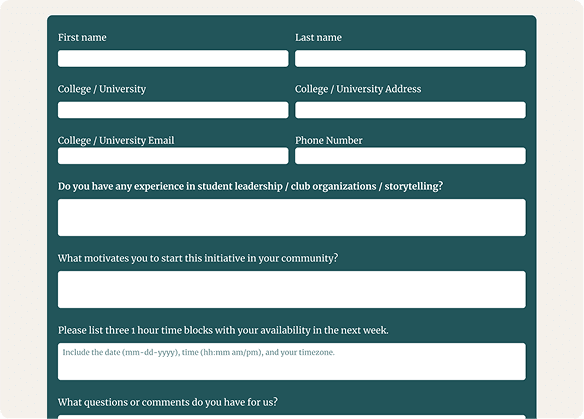584x419 pixels.
Task: Click the date and timezone placeholder text
Action: tap(199, 352)
